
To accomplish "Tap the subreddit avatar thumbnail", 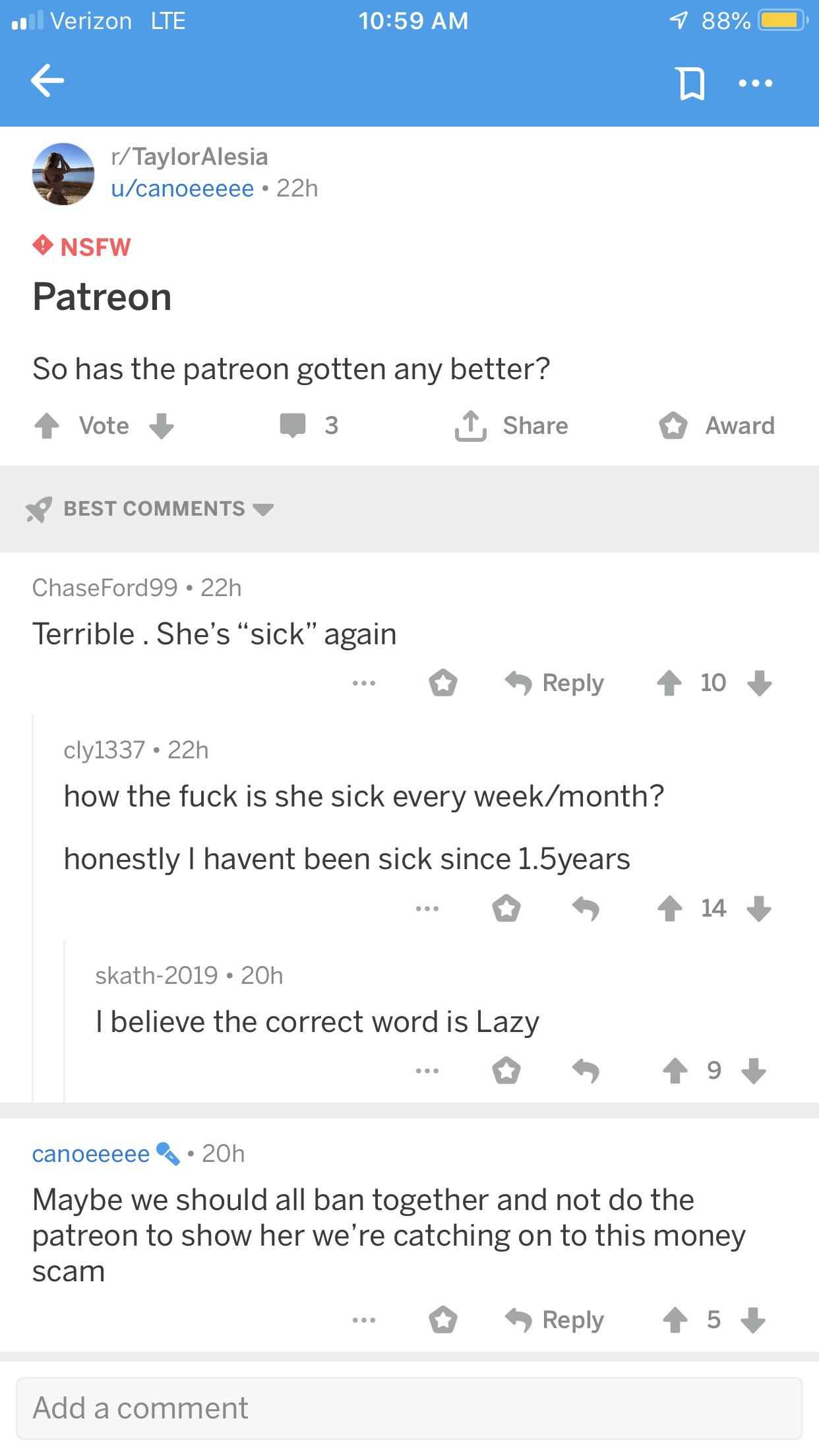I will coord(63,174).
